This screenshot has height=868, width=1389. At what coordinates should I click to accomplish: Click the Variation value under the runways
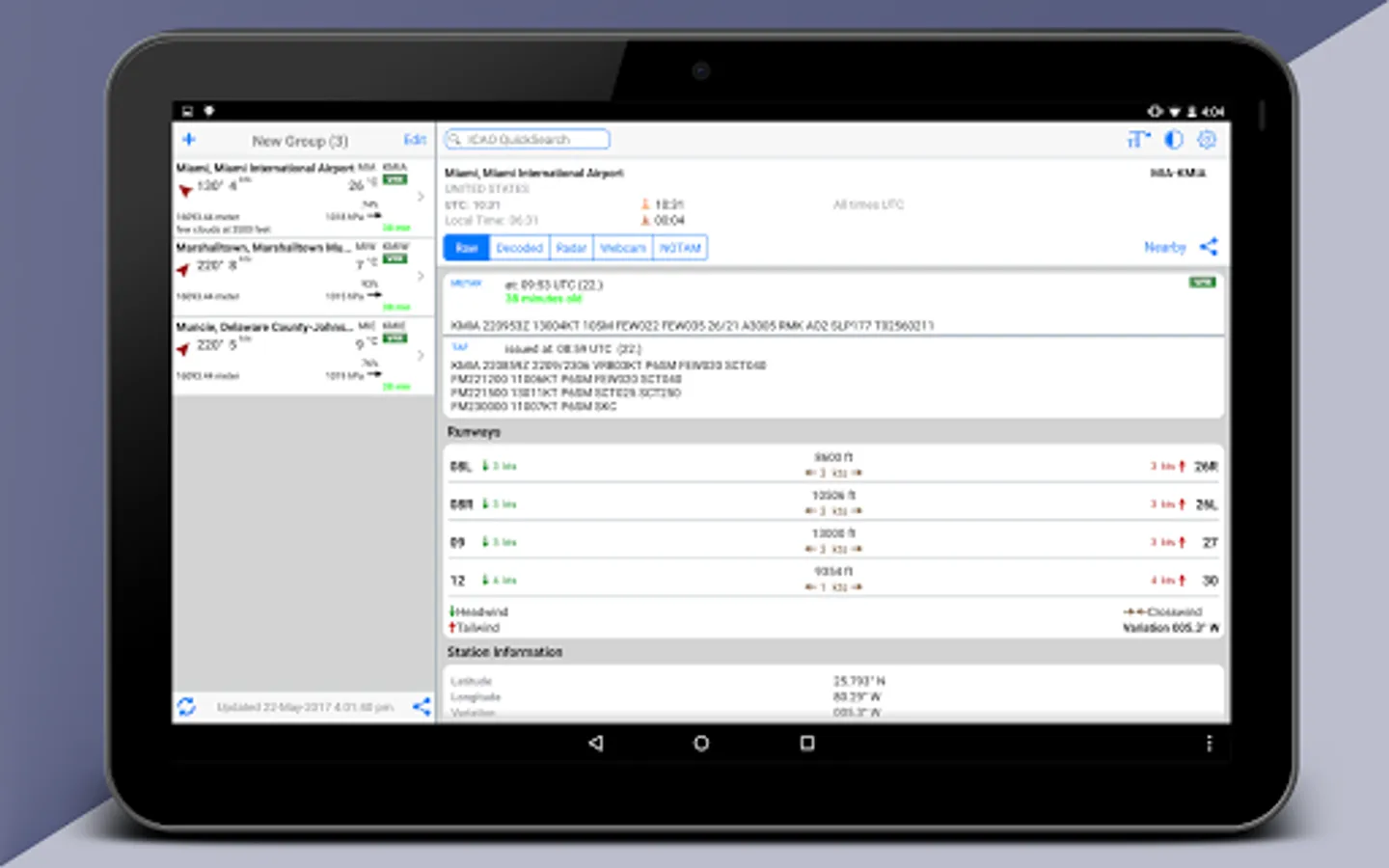1170,628
